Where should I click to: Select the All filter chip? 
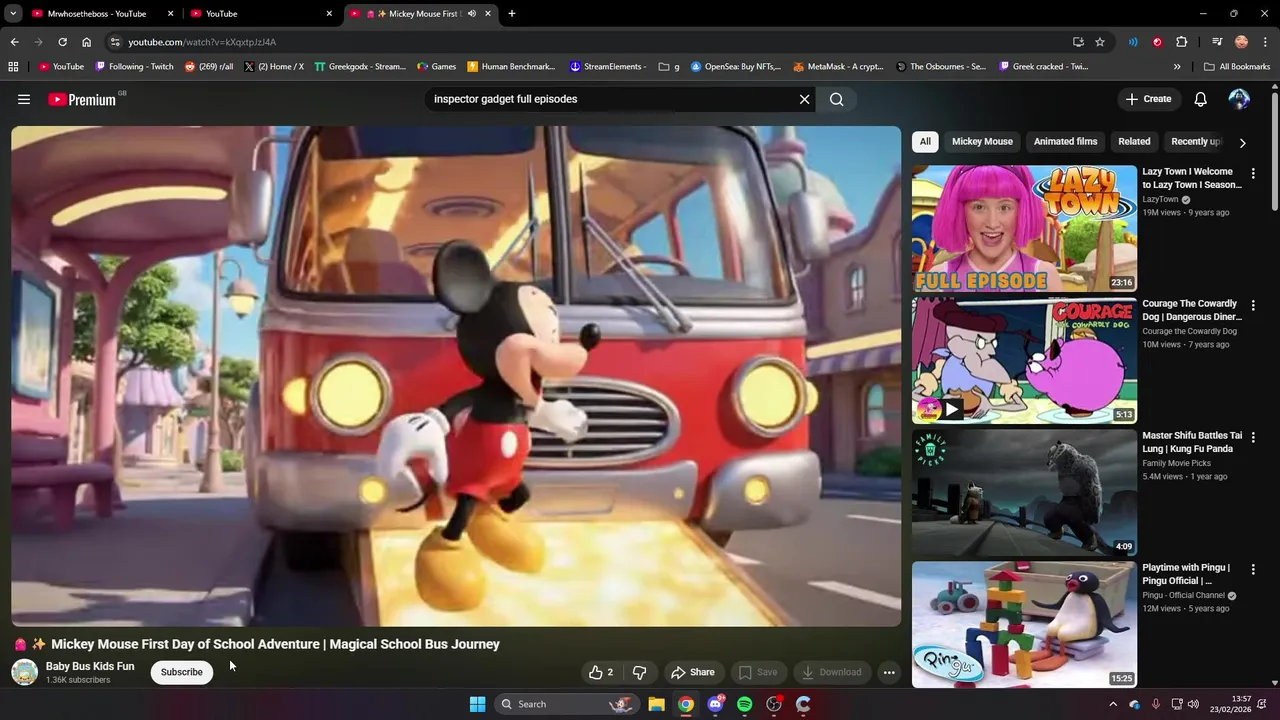(925, 142)
